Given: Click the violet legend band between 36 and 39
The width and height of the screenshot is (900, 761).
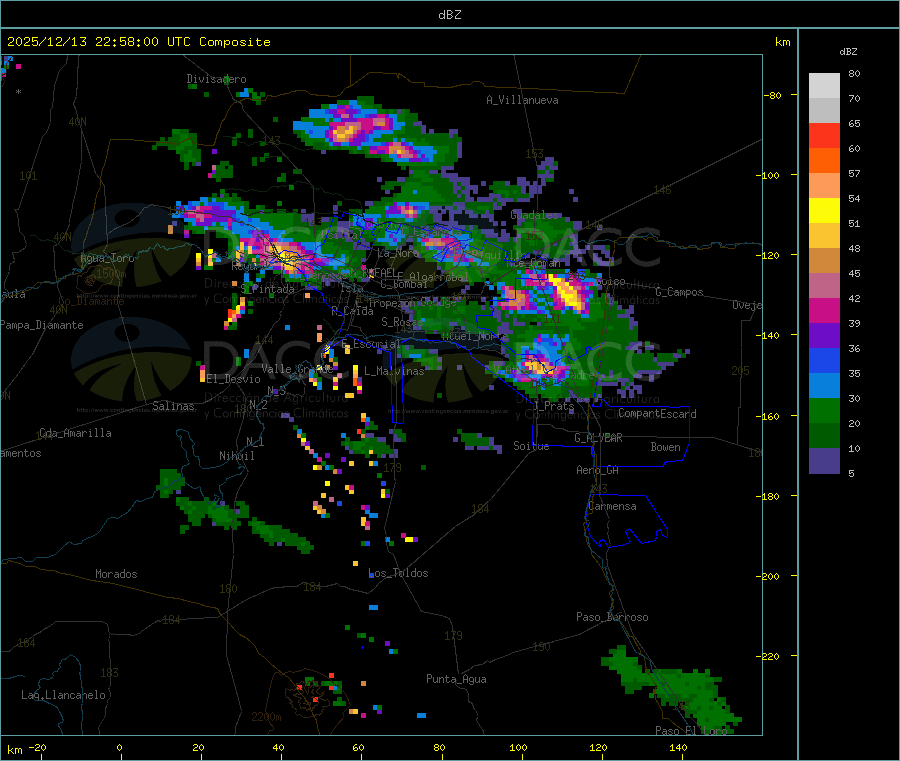Looking at the screenshot, I should click(x=824, y=336).
